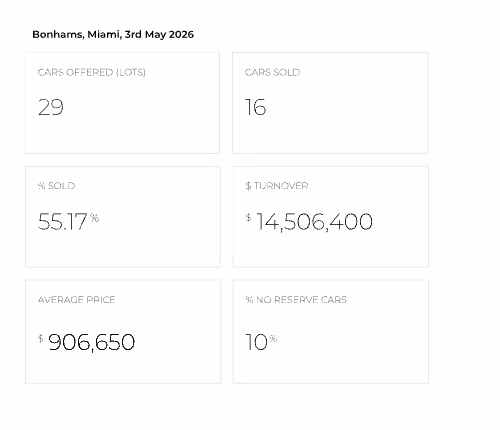Select the Cars Sold card
Image resolution: width=500 pixels, height=430 pixels.
pyautogui.click(x=330, y=103)
